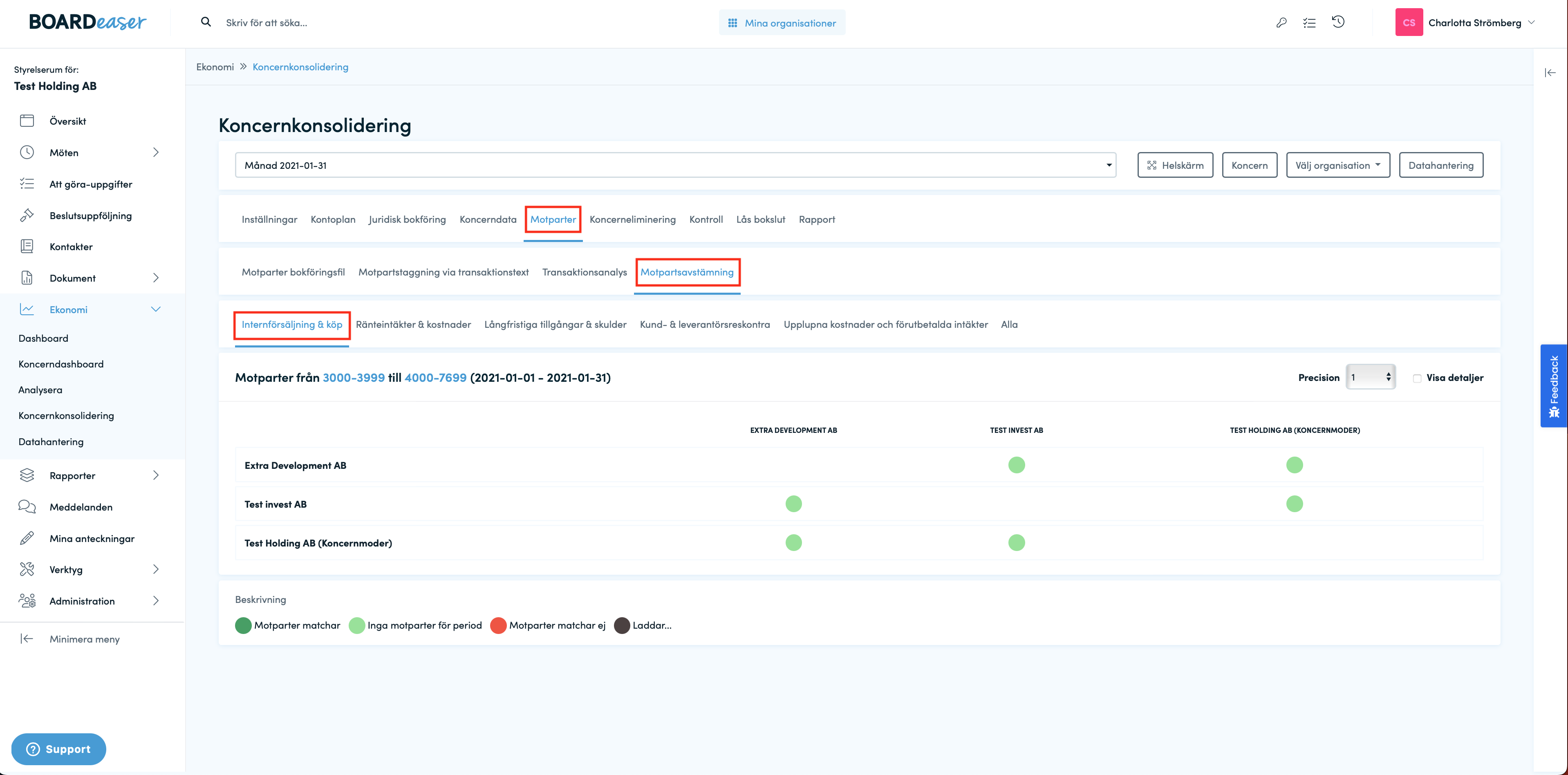Click the Möten clock icon

click(x=27, y=152)
